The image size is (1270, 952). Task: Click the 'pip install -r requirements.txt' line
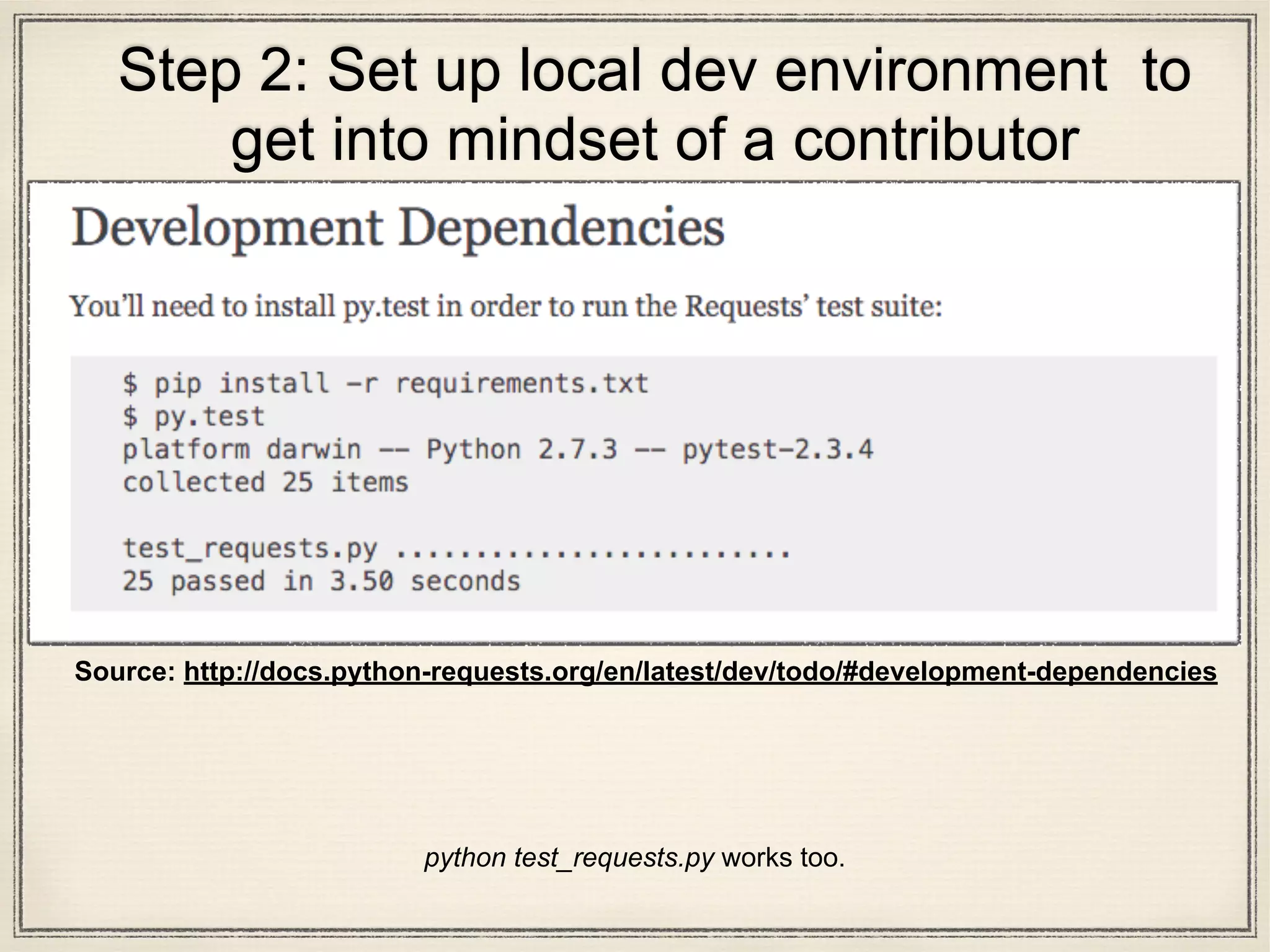(x=384, y=383)
